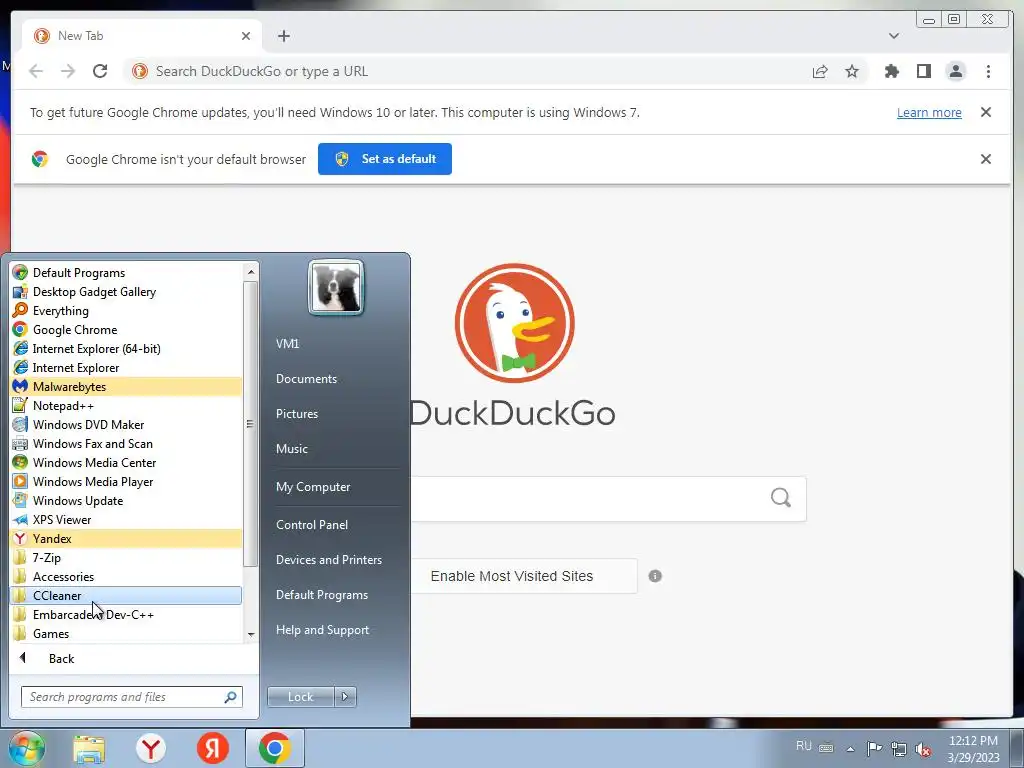Open a new tab with the plus button

(x=283, y=36)
